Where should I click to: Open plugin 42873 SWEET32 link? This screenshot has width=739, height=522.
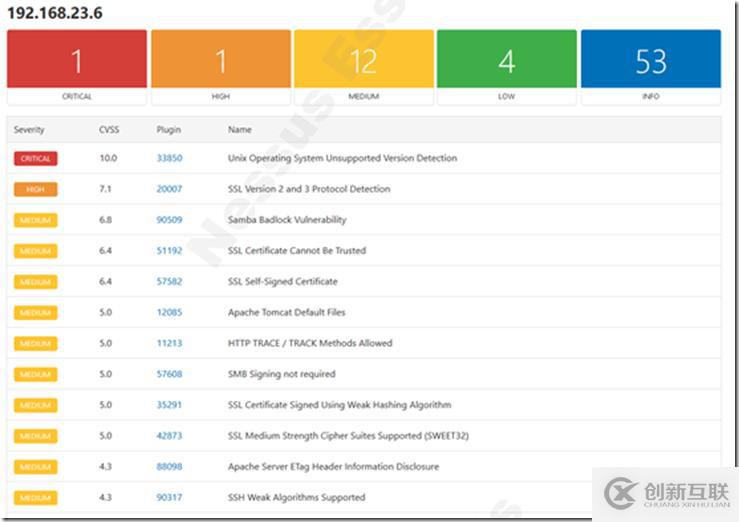click(x=169, y=436)
